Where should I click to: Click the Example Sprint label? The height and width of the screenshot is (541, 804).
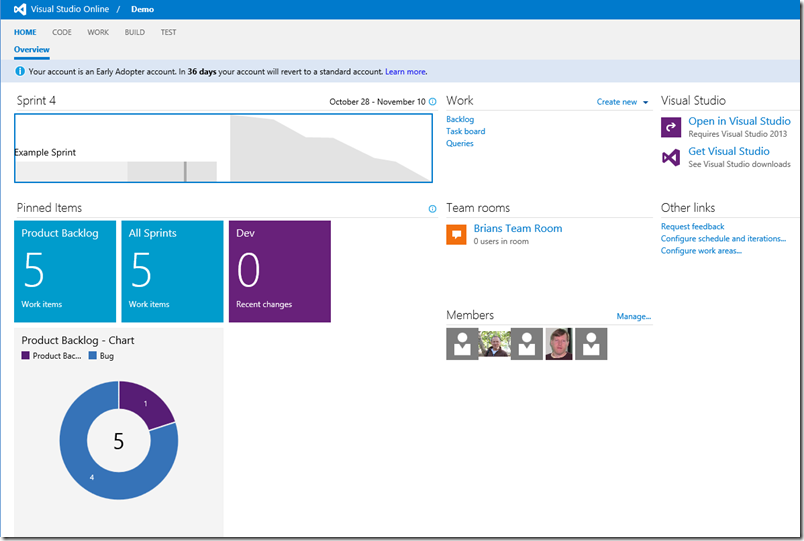coord(45,152)
